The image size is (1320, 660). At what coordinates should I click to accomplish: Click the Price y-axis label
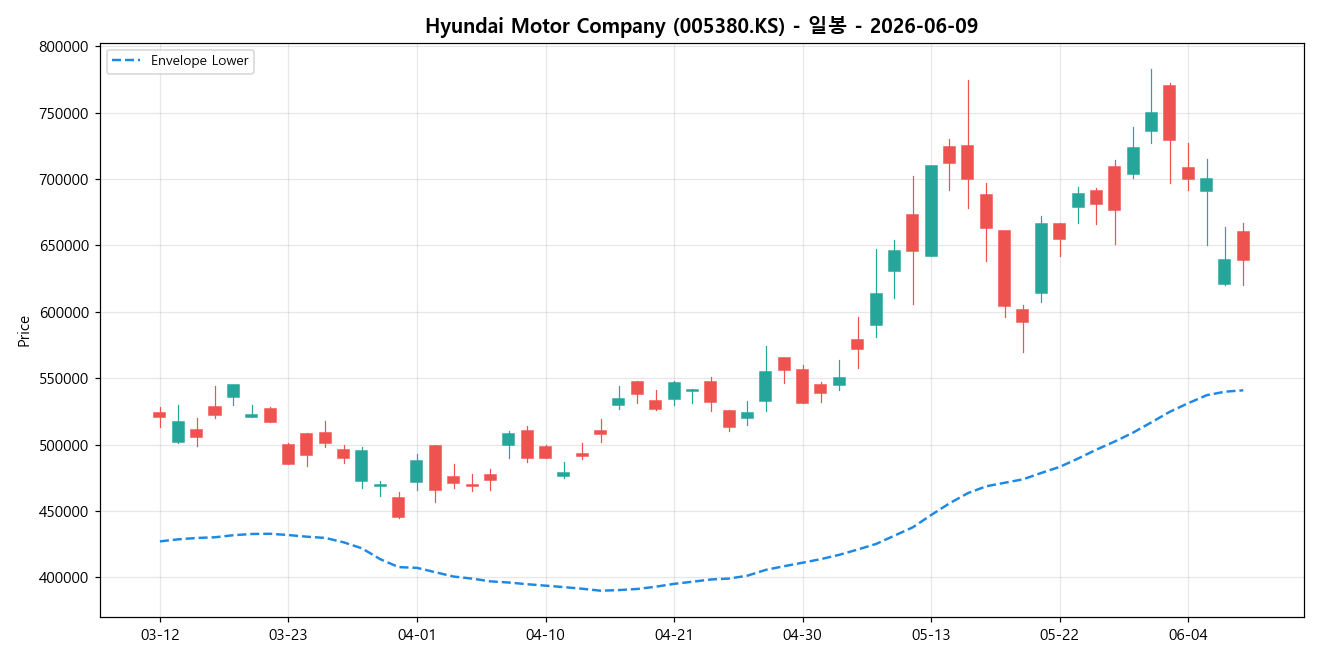click(24, 331)
